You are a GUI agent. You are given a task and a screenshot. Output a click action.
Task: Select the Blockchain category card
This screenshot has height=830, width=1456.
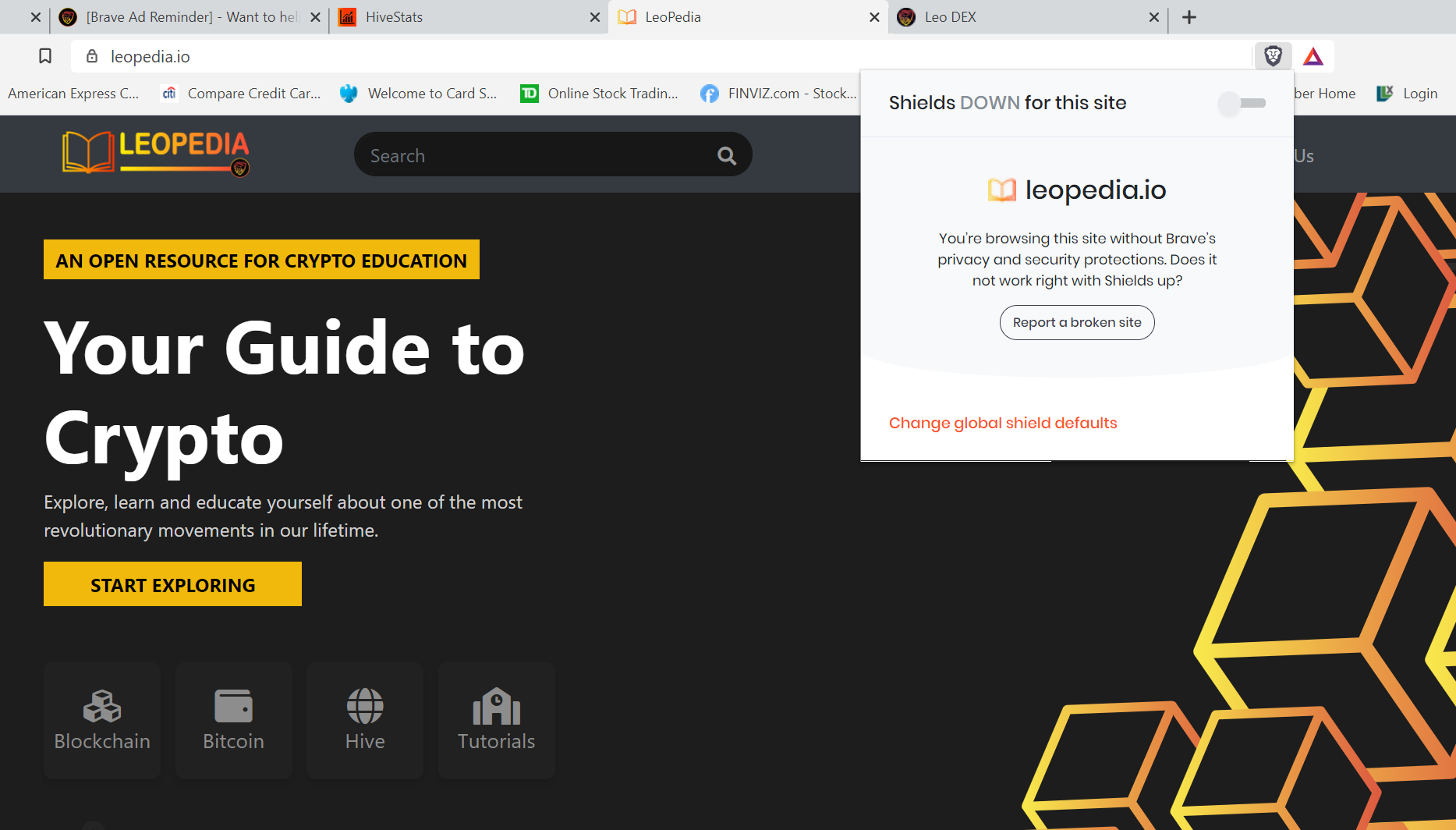pos(102,721)
